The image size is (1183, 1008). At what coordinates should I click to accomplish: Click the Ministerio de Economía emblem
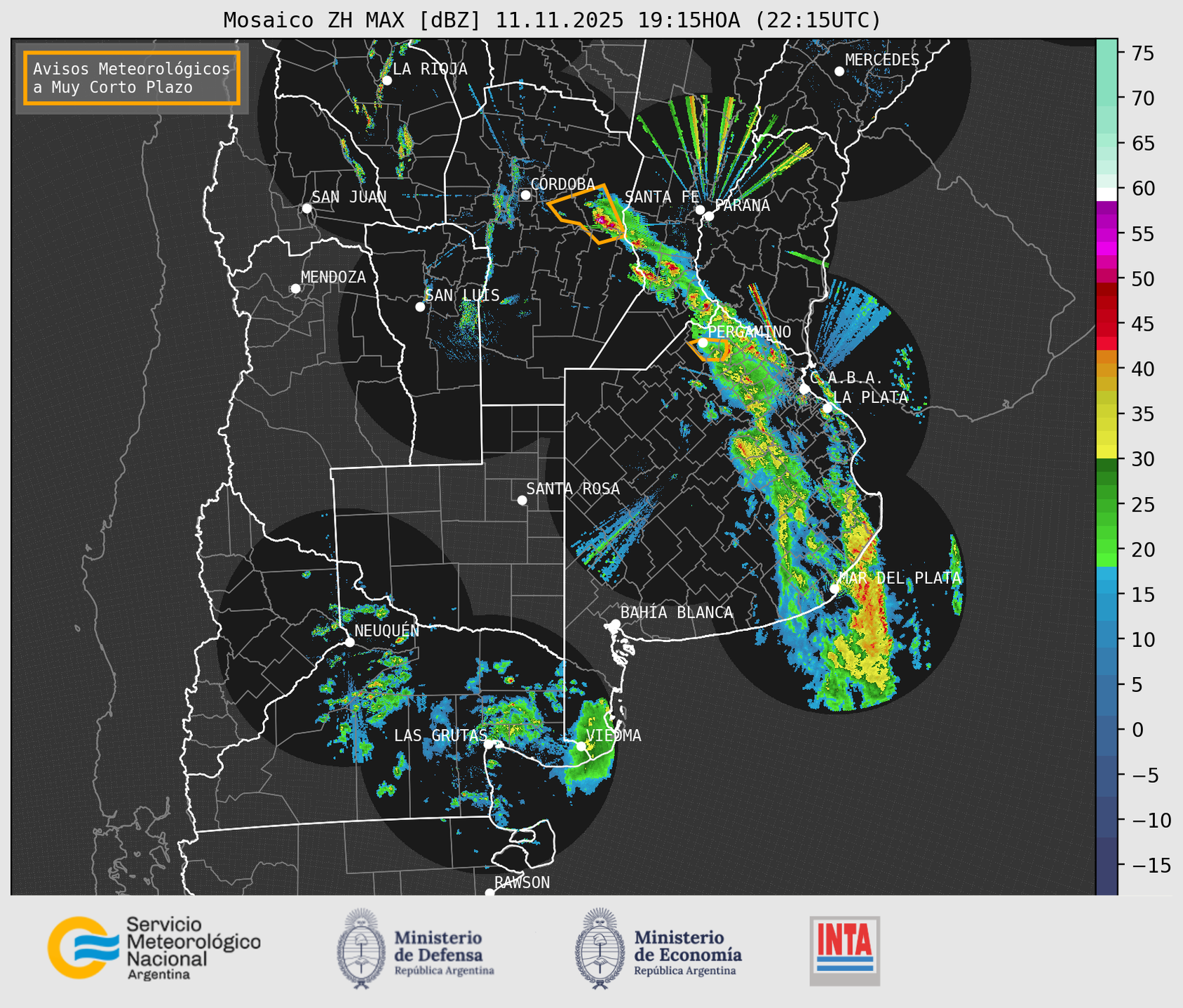coord(601,948)
